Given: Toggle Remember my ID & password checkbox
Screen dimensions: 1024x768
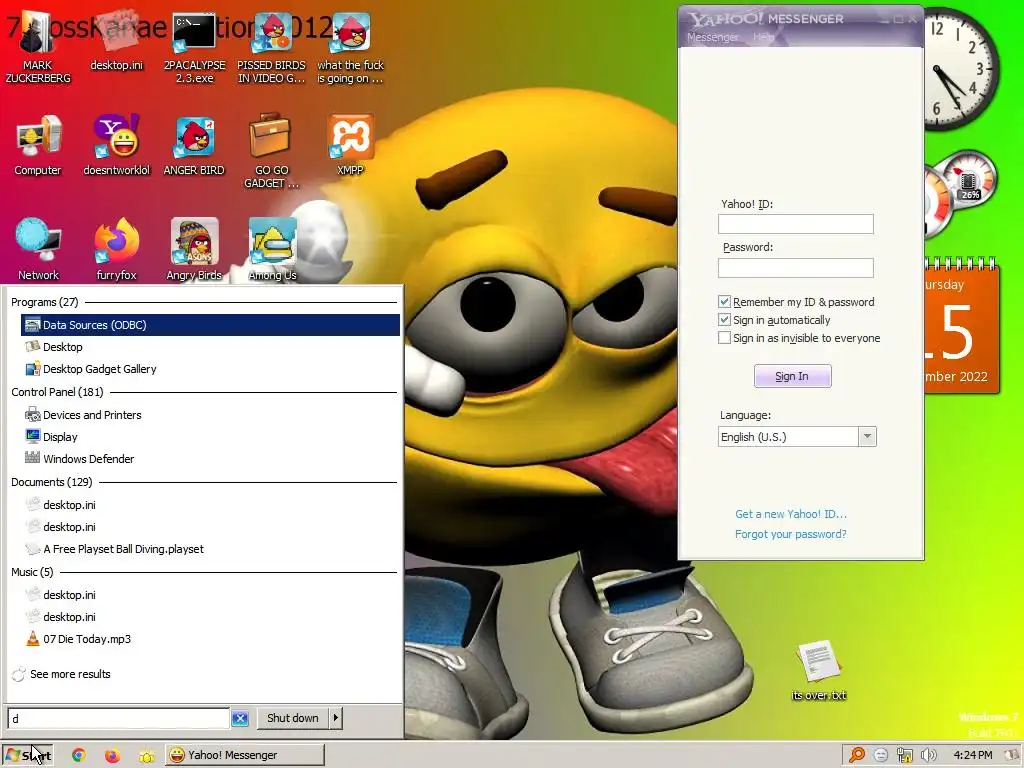Looking at the screenshot, I should tap(724, 302).
